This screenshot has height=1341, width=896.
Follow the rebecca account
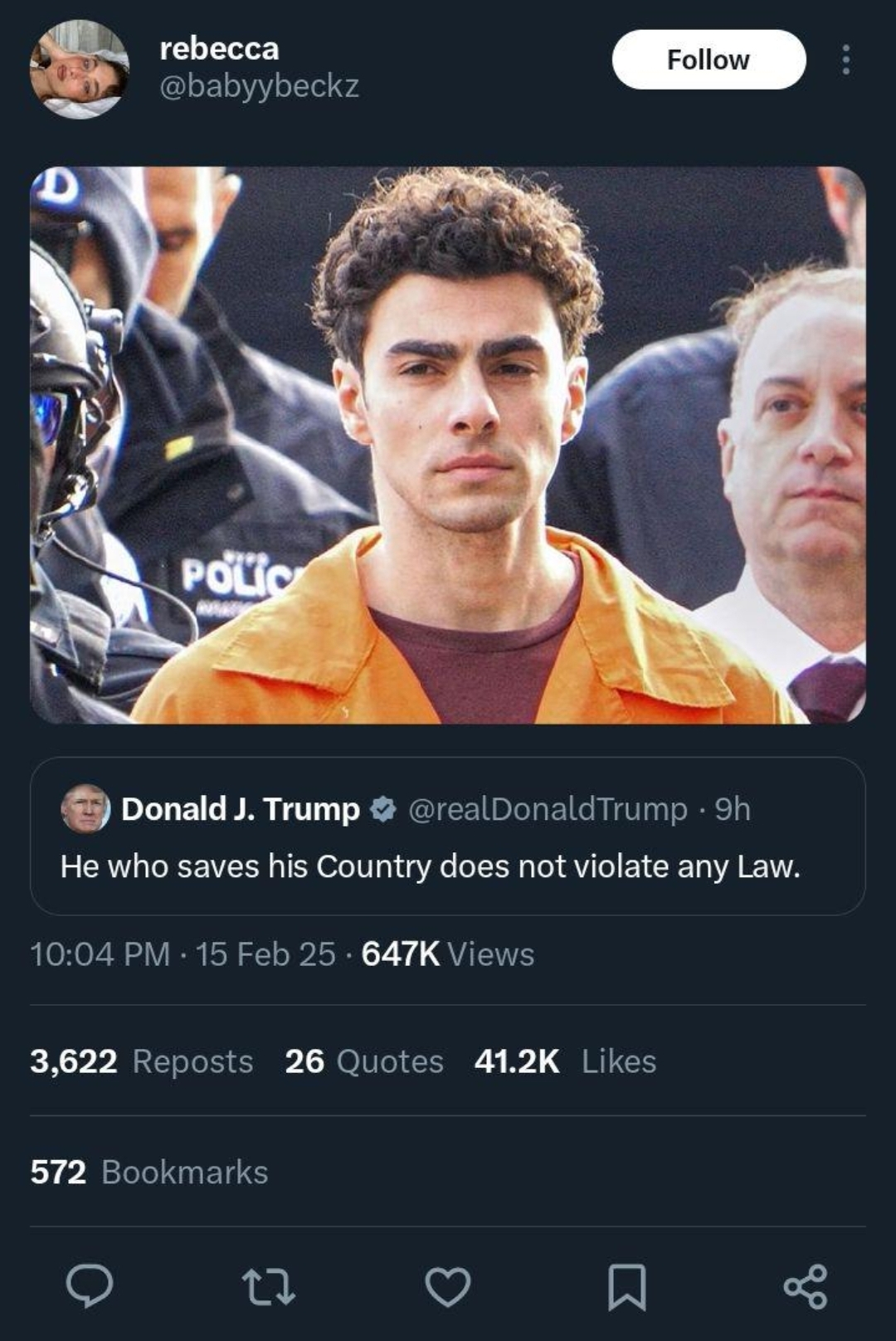point(709,60)
